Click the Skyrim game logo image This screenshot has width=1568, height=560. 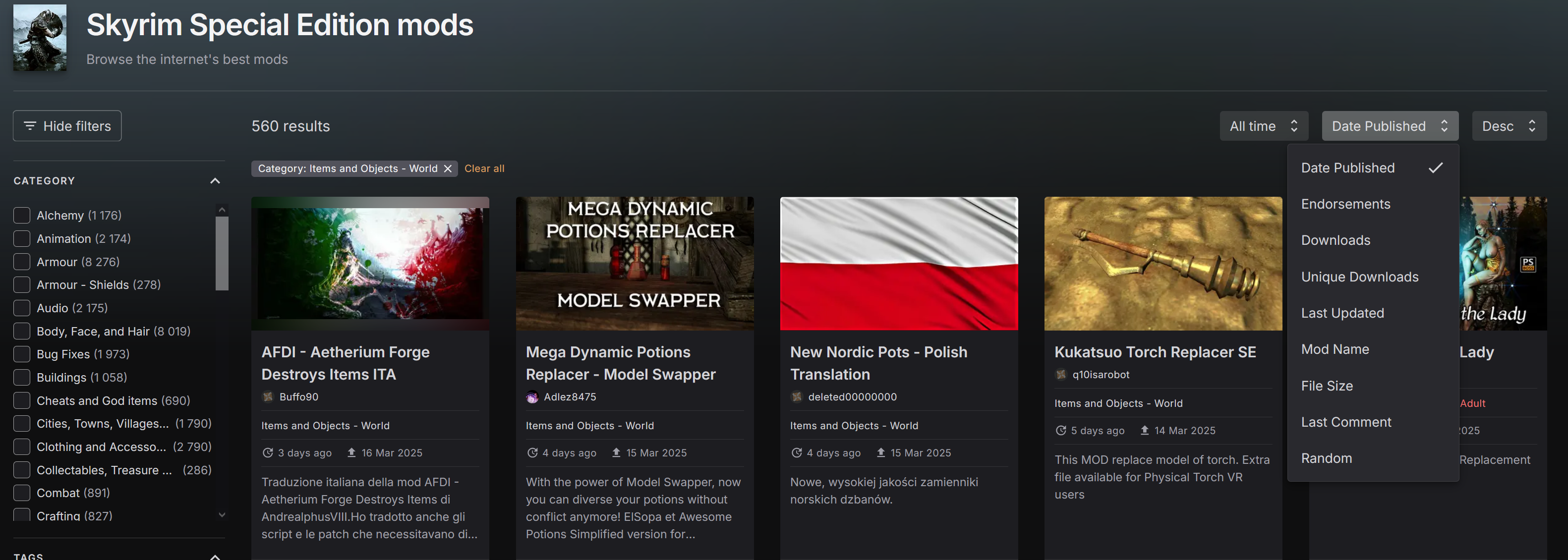tap(40, 38)
